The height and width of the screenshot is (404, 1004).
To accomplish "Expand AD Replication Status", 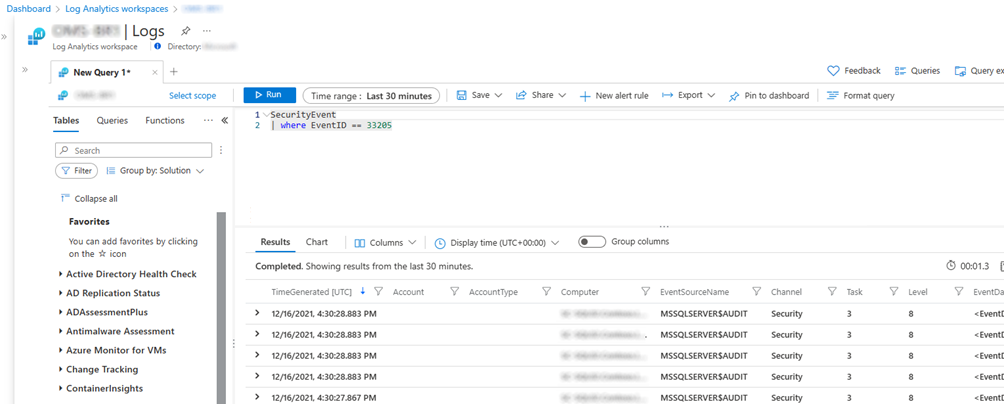I will [x=109, y=293].
